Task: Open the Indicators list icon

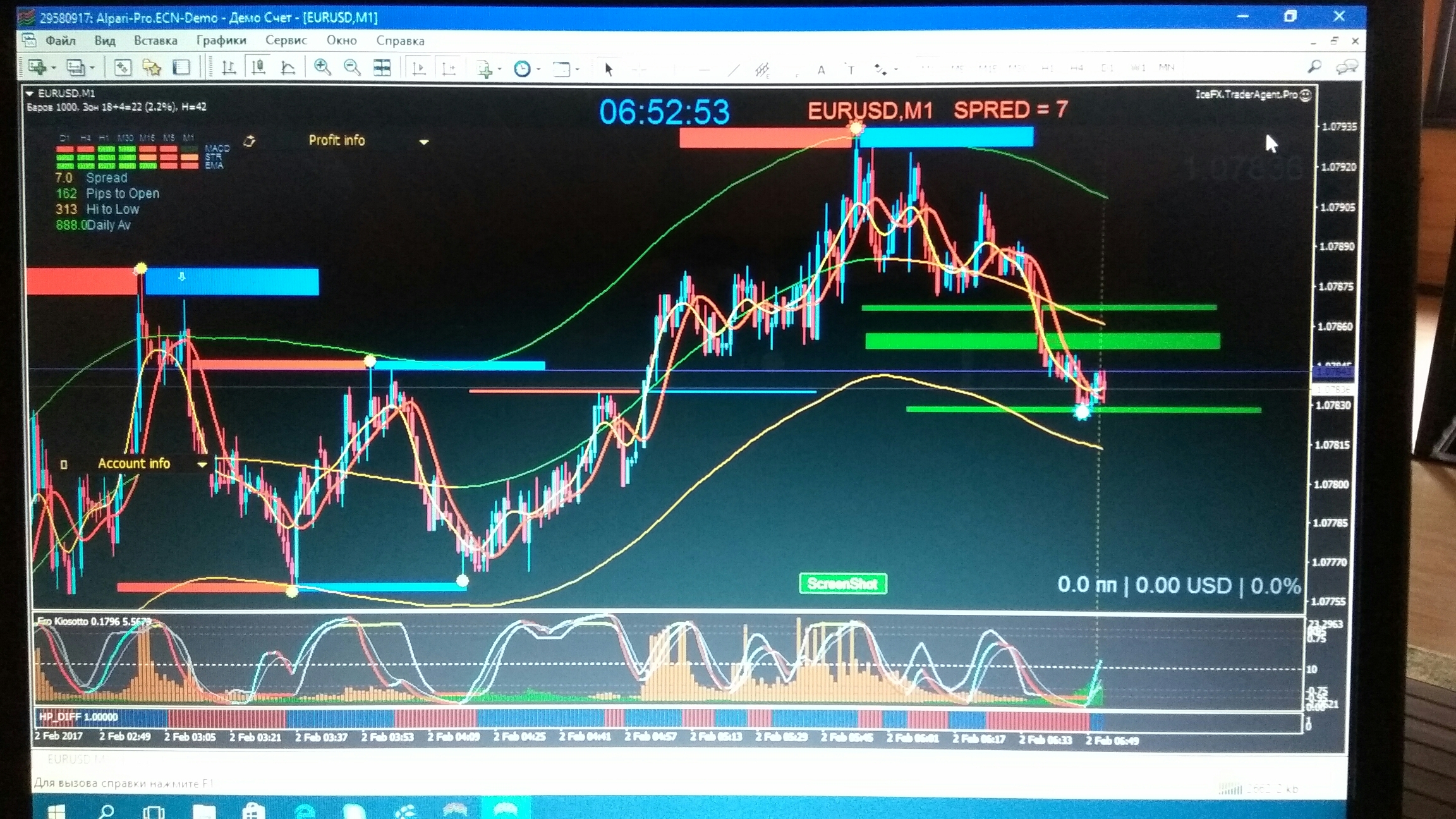Action: click(485, 69)
